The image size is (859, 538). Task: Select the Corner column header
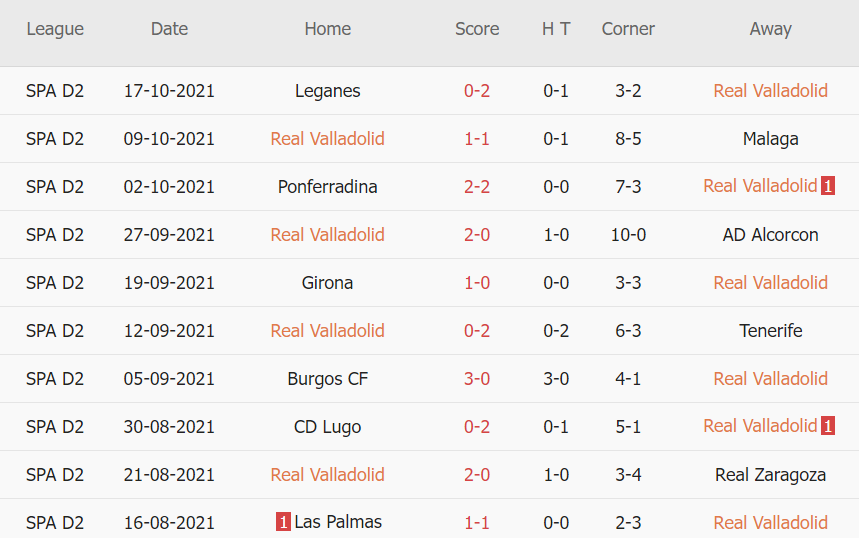click(x=628, y=29)
